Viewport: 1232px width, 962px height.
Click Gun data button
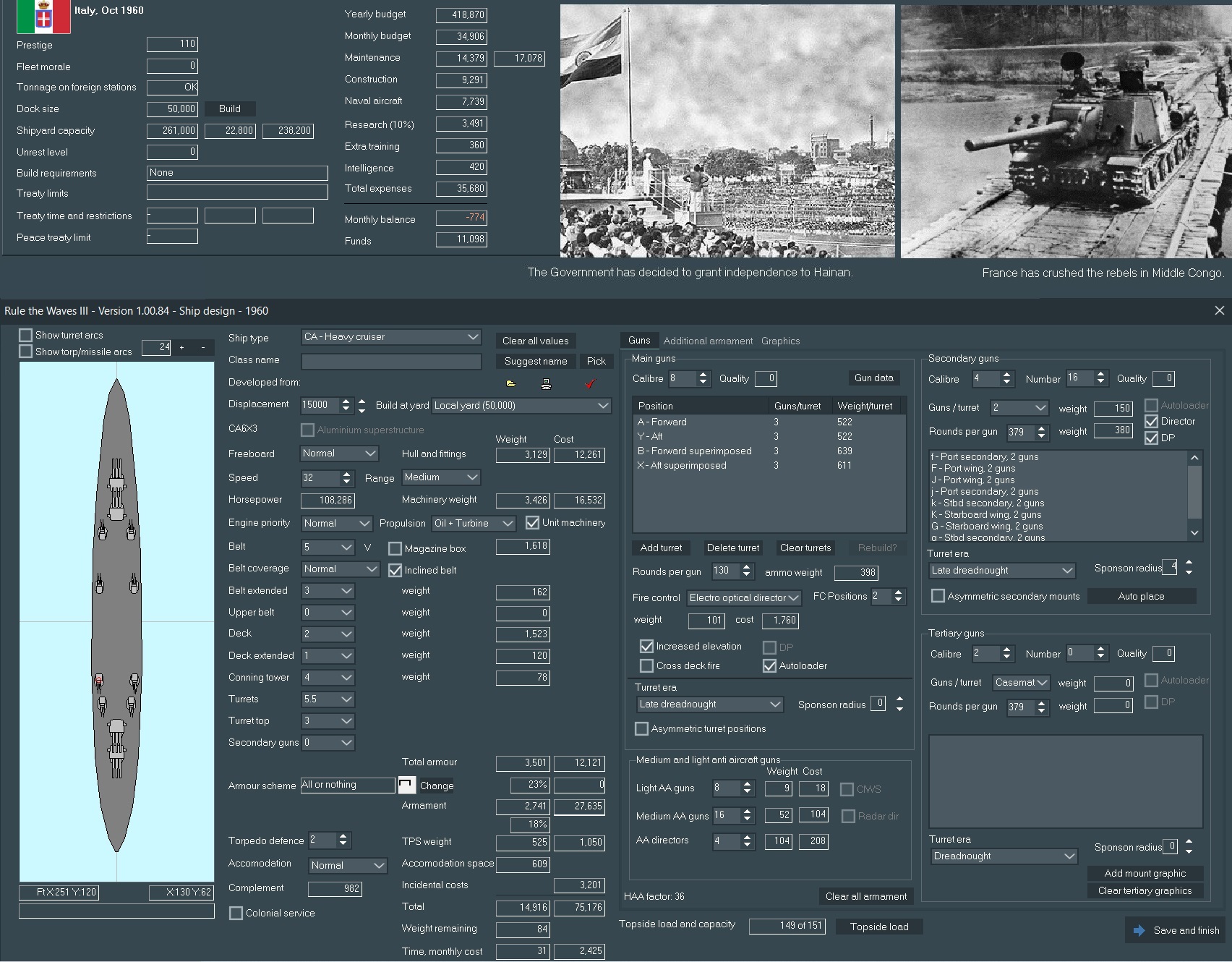tap(874, 378)
